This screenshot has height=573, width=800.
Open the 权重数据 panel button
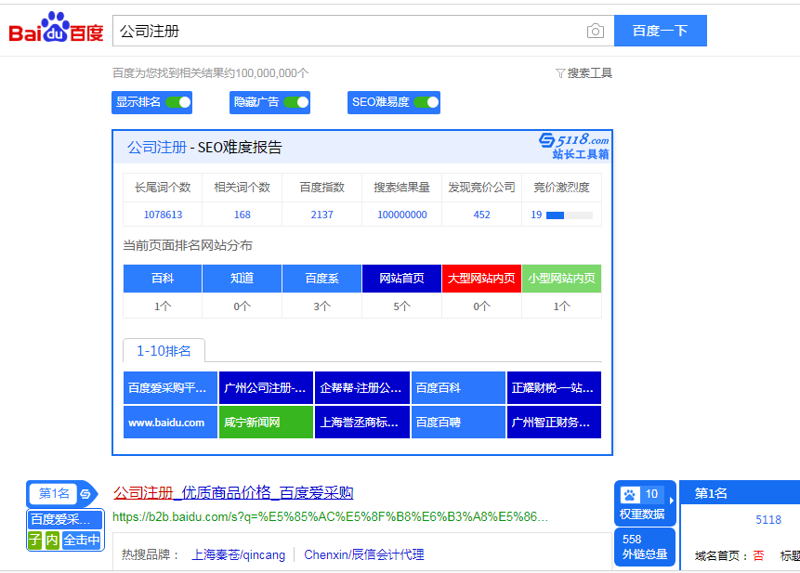tap(644, 504)
